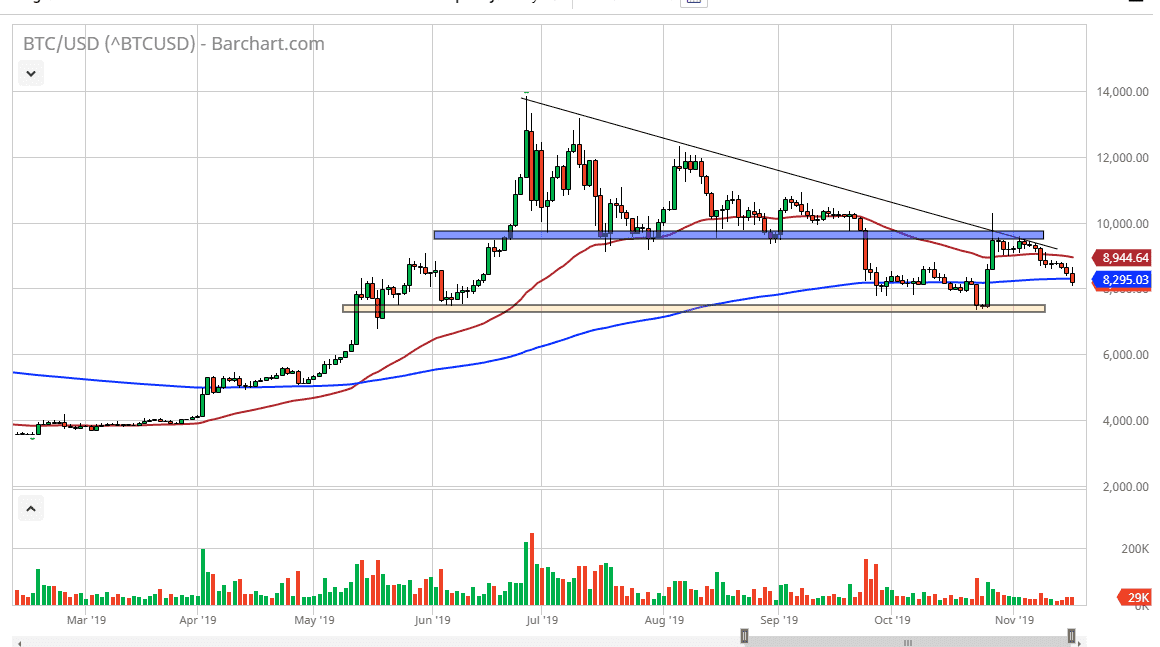Screen dimensions: 1160x647
Task: Click the 8,295.03 blue price label
Action: (x=1124, y=280)
